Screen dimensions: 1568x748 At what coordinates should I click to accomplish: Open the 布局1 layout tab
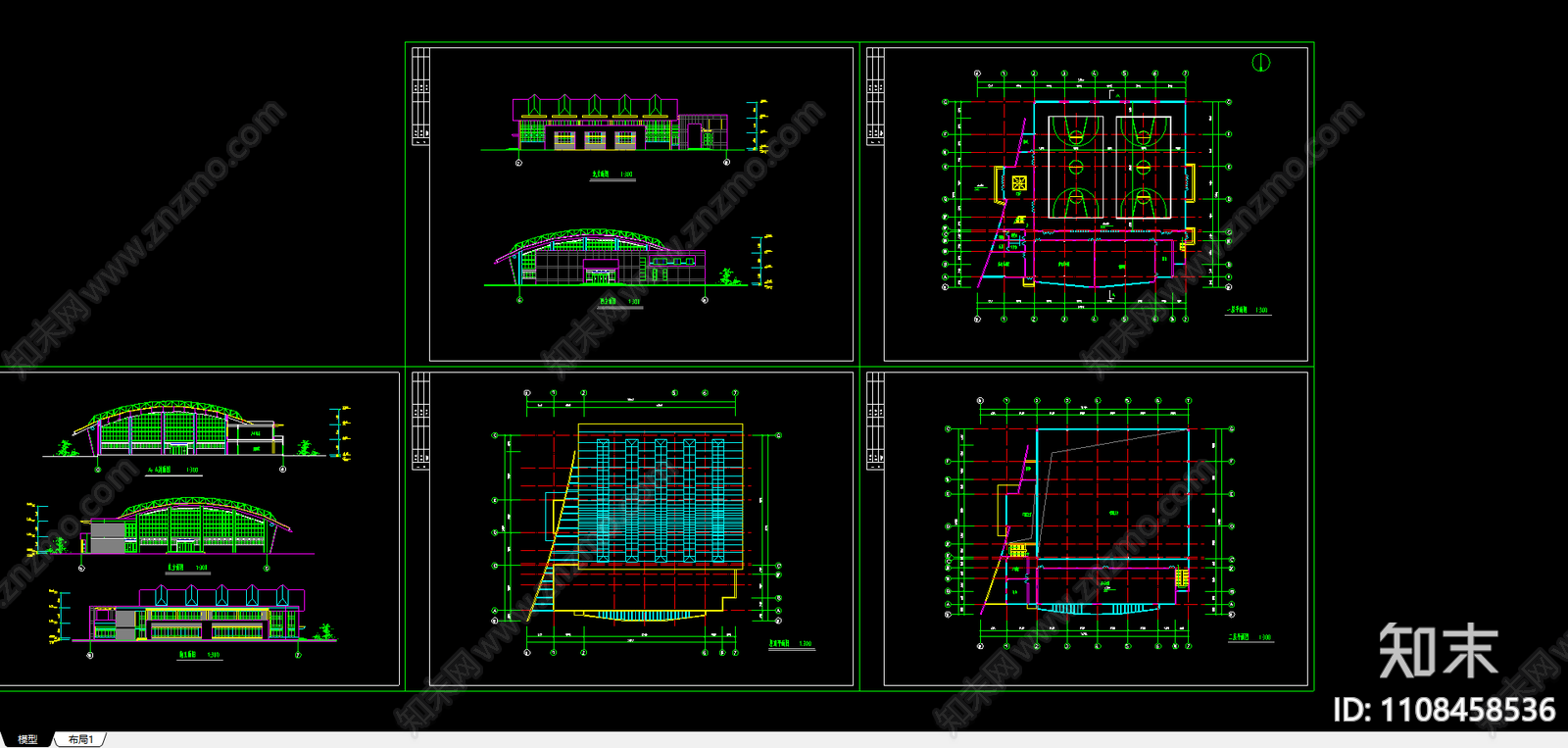81,739
